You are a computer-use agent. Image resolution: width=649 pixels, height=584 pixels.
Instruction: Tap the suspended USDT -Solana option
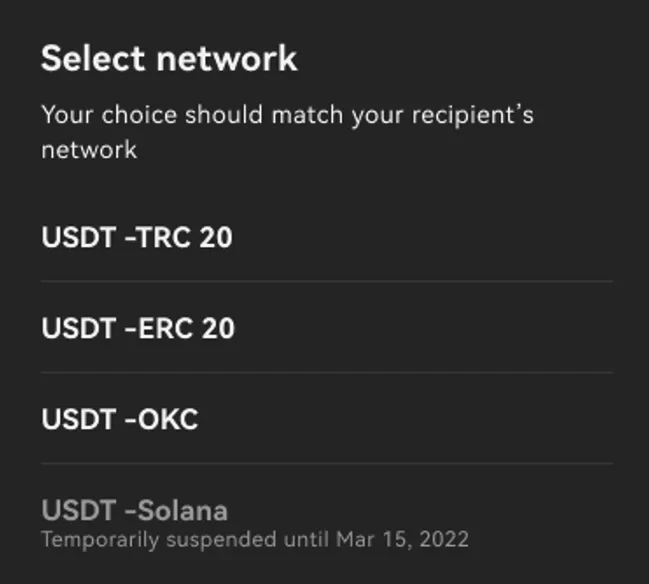[x=135, y=511]
